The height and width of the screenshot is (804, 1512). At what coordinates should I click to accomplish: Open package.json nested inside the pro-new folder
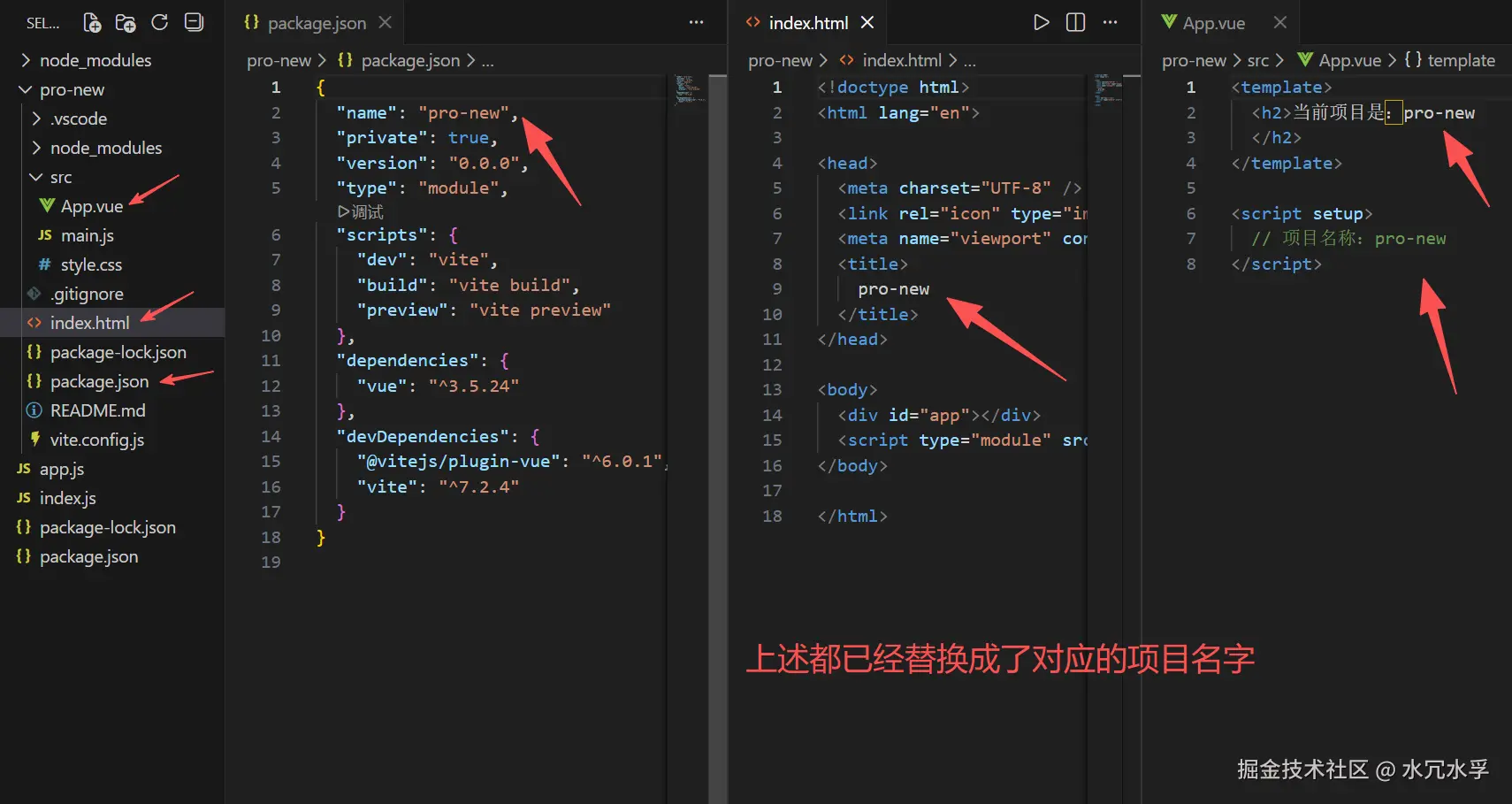(x=112, y=381)
